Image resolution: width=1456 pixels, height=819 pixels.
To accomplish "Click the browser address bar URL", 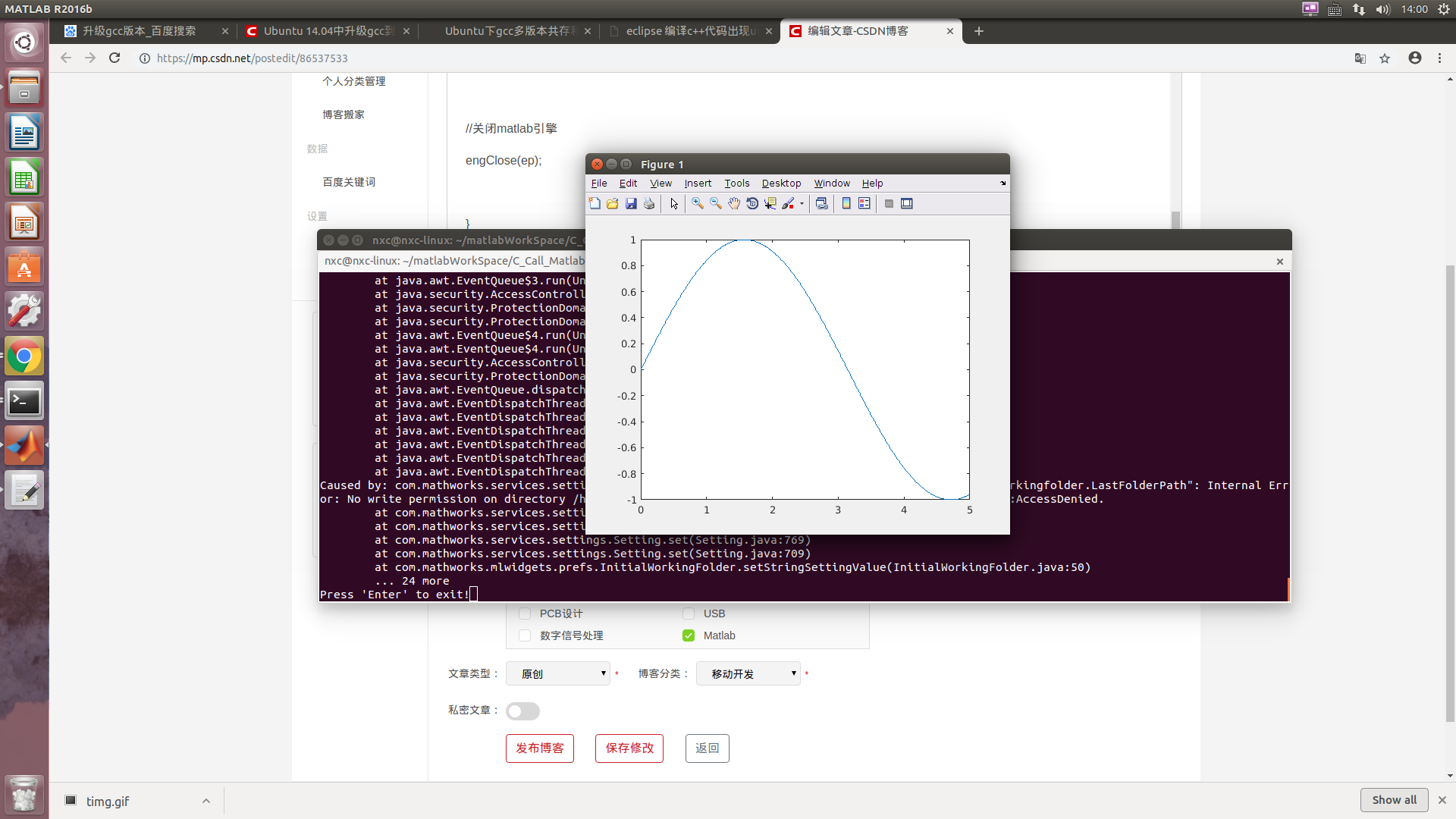I will pyautogui.click(x=252, y=58).
